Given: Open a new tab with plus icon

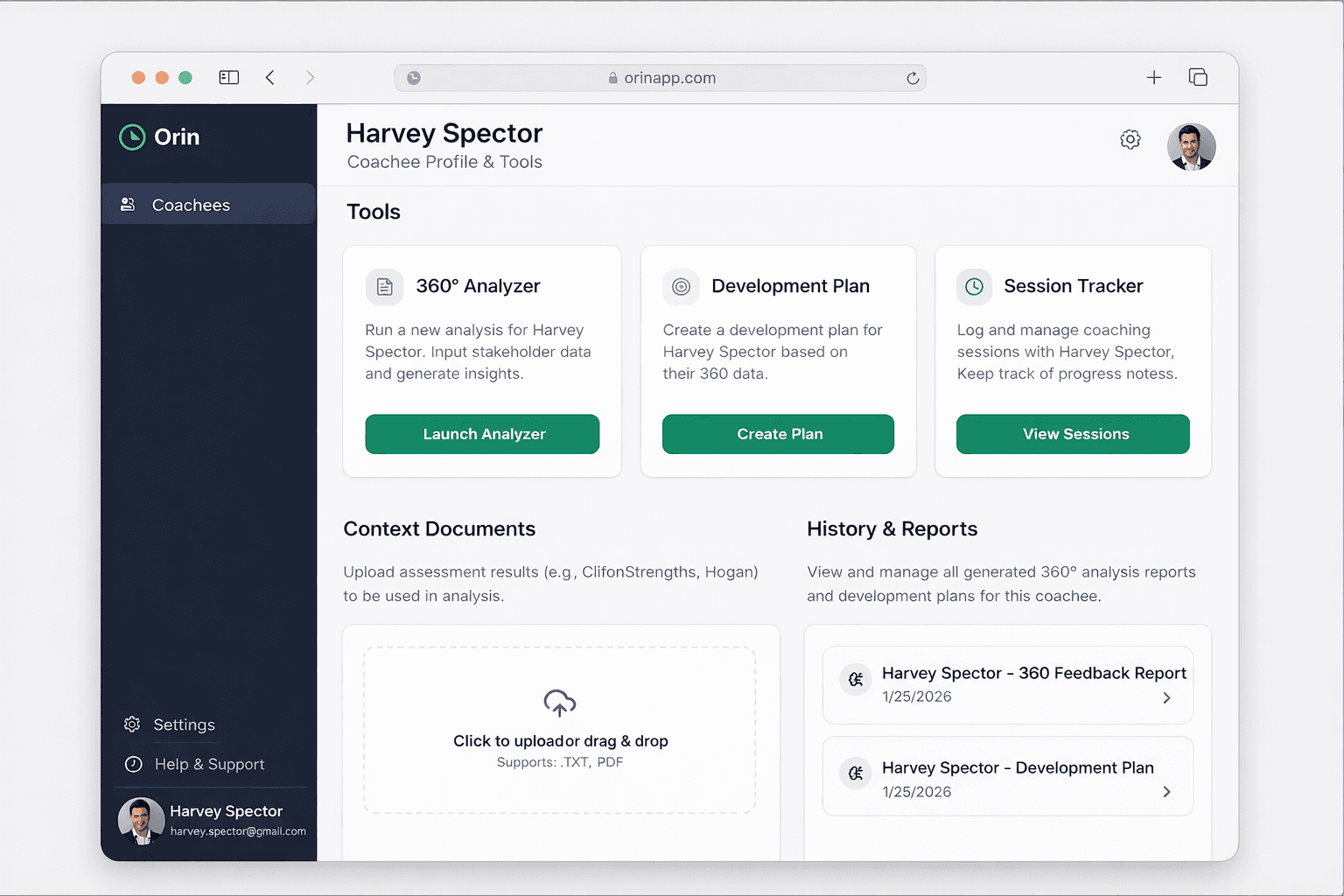Looking at the screenshot, I should (x=1154, y=78).
